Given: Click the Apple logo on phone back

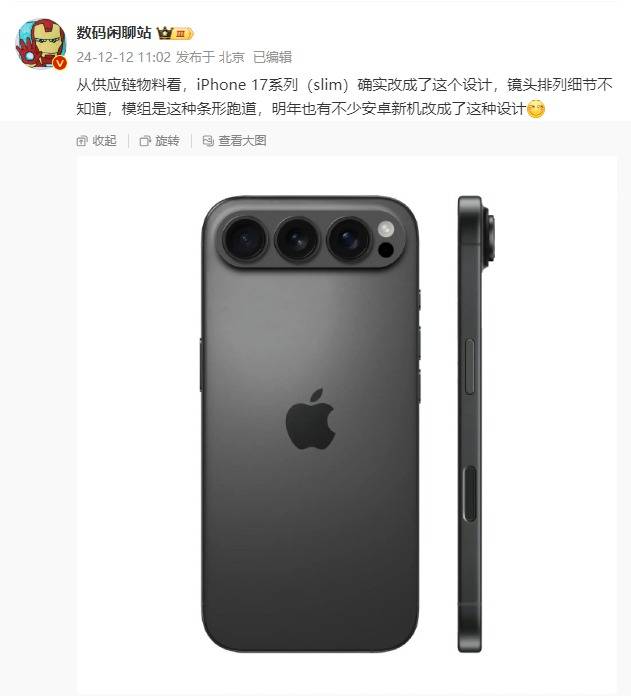Looking at the screenshot, I should [310, 419].
